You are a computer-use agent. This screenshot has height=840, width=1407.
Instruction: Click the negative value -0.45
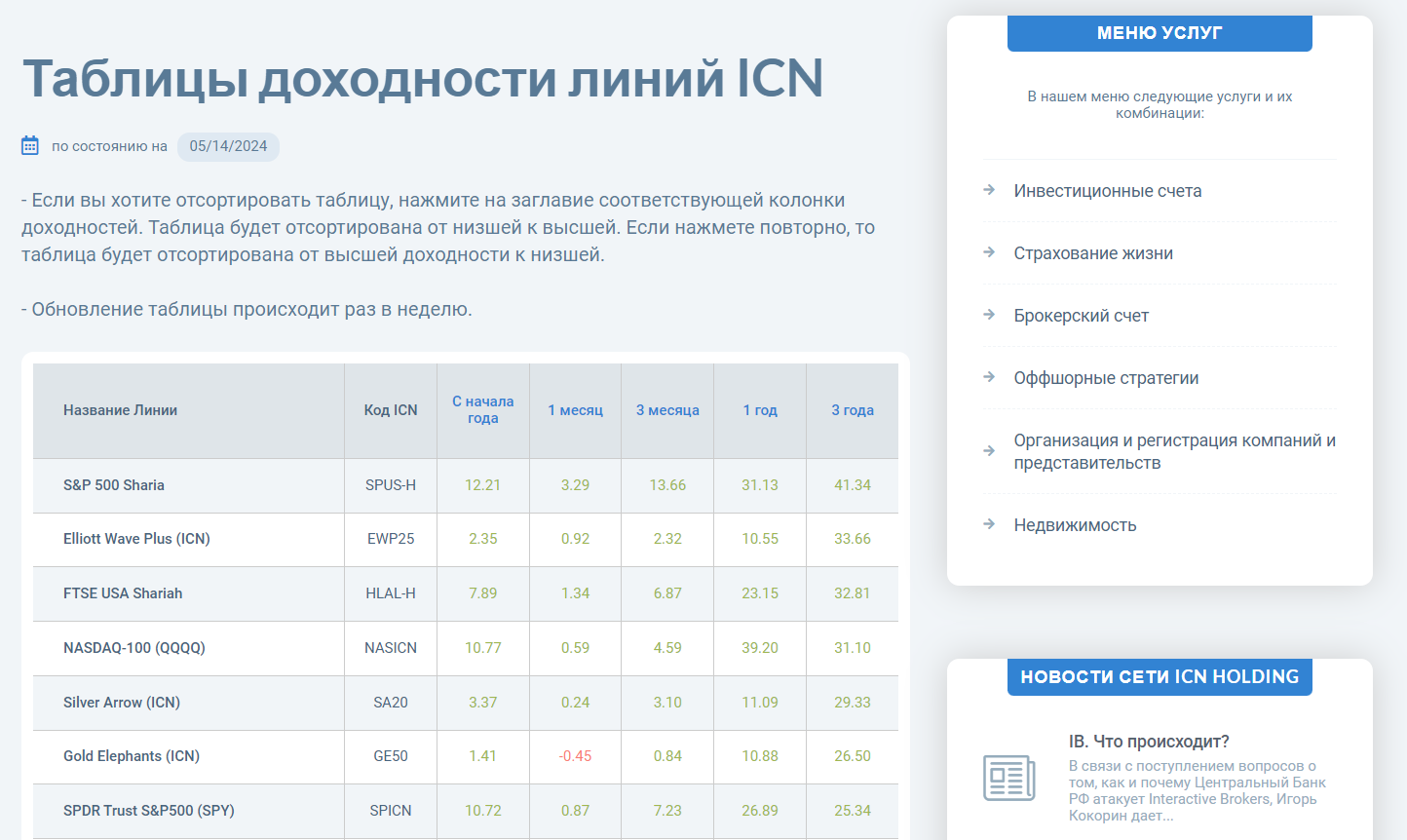point(575,756)
